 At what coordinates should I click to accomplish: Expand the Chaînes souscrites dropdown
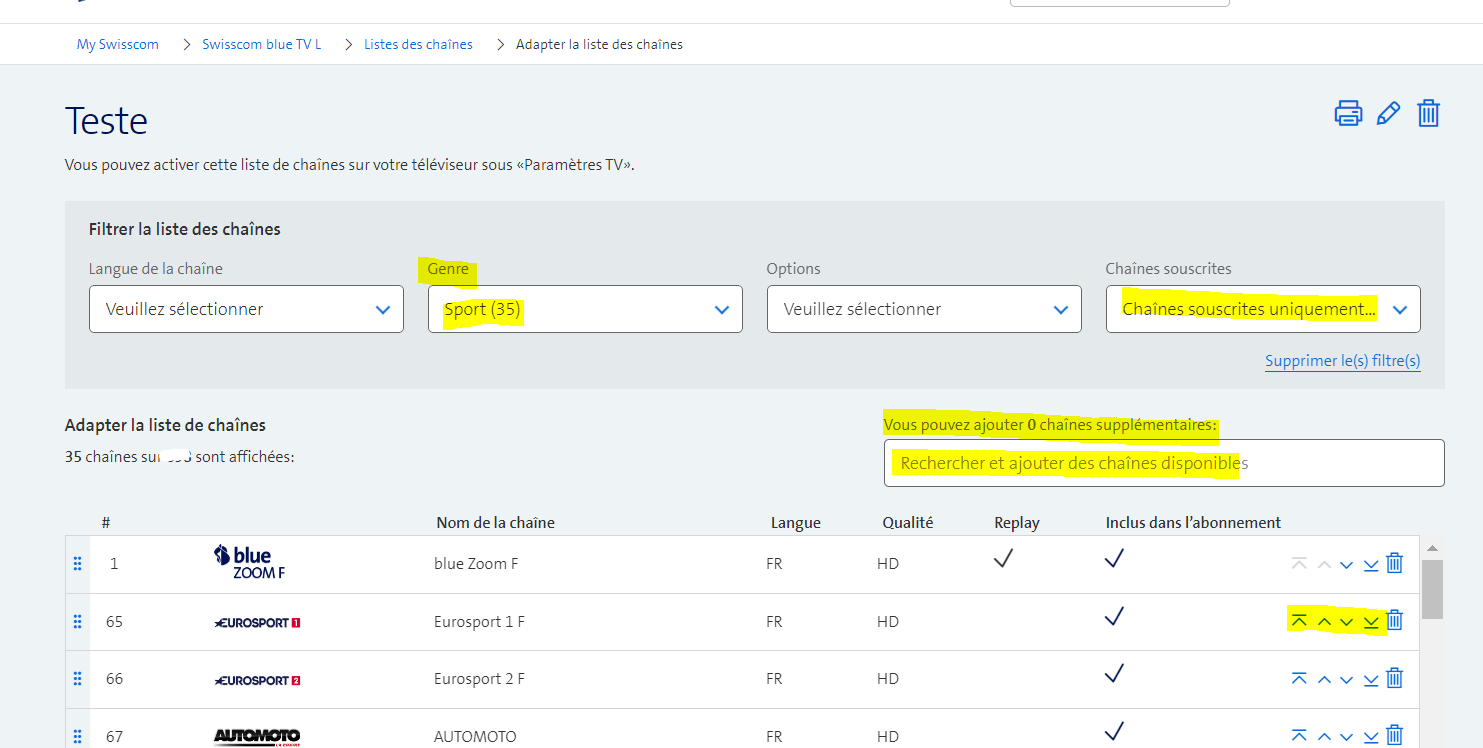click(x=1263, y=309)
